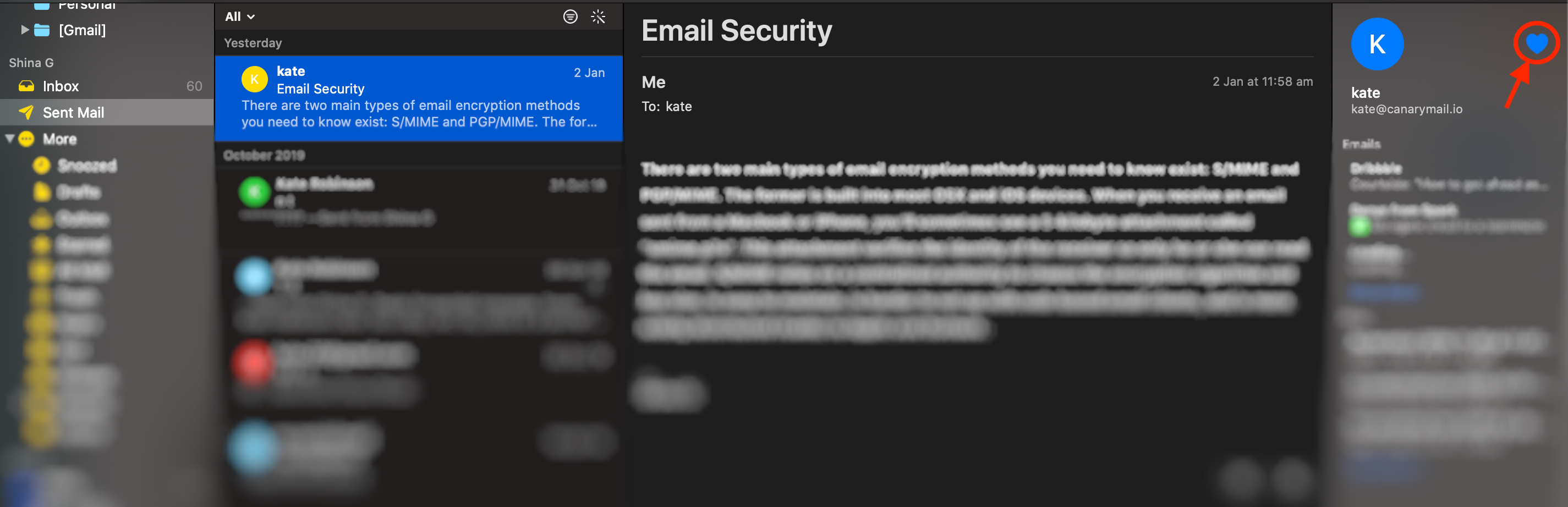Favorite kate using the blue heart icon

coord(1536,42)
